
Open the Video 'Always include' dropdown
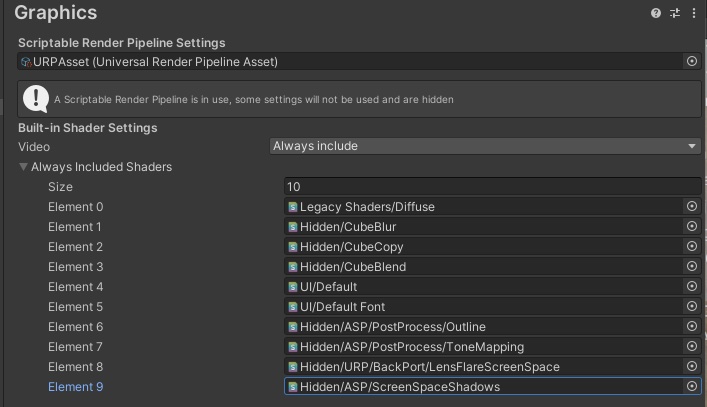485,146
